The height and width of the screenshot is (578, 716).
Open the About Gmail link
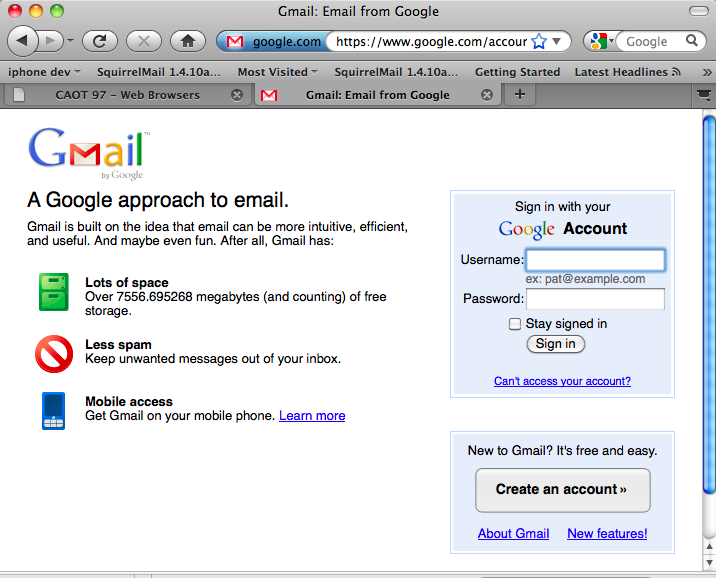click(x=513, y=533)
